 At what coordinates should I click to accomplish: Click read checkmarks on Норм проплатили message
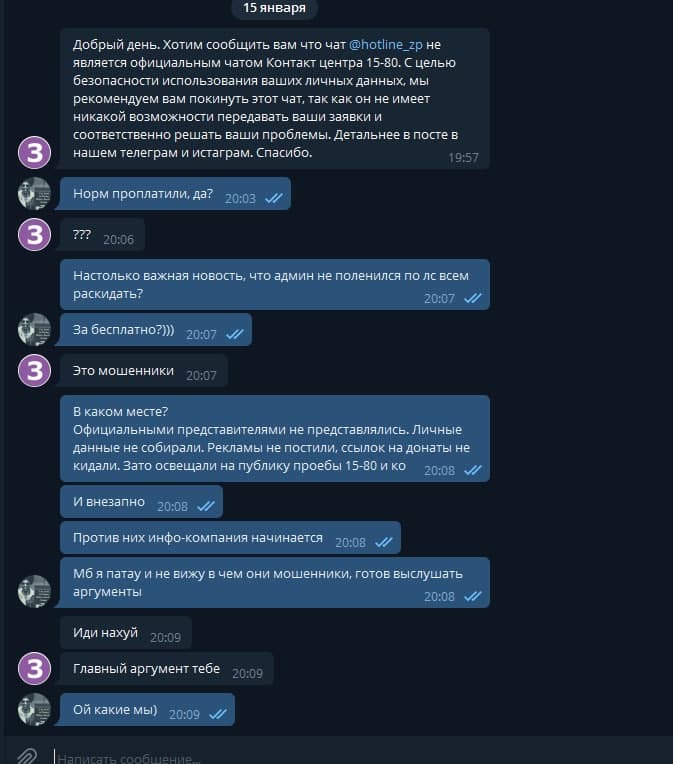coord(273,198)
